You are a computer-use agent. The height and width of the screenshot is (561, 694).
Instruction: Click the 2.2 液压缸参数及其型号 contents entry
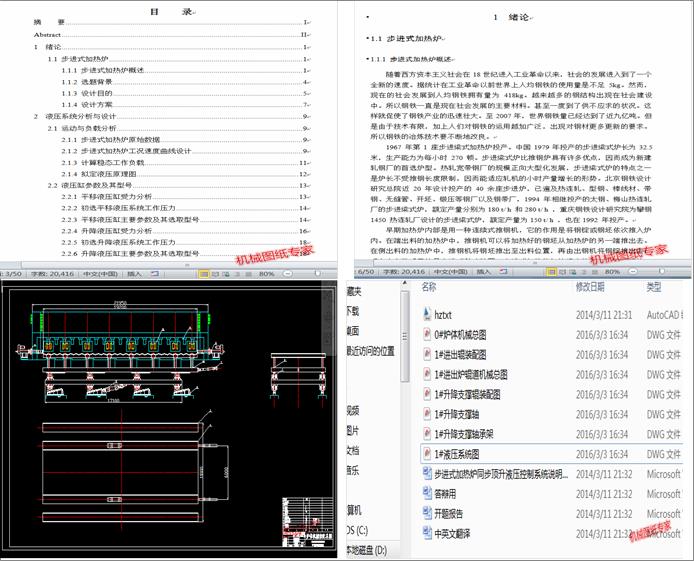pos(179,185)
